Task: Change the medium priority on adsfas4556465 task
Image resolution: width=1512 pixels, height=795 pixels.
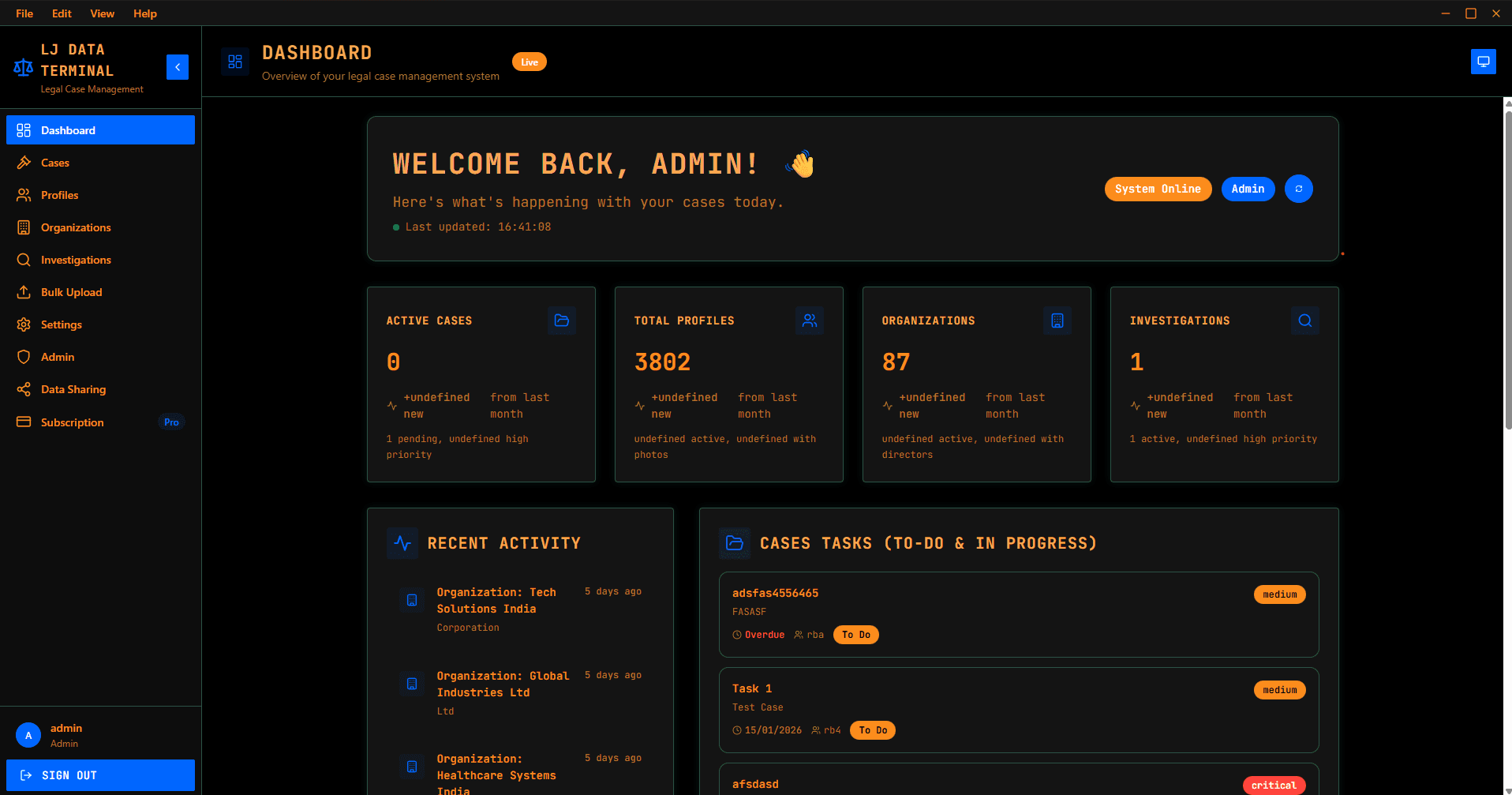Action: 1279,594
